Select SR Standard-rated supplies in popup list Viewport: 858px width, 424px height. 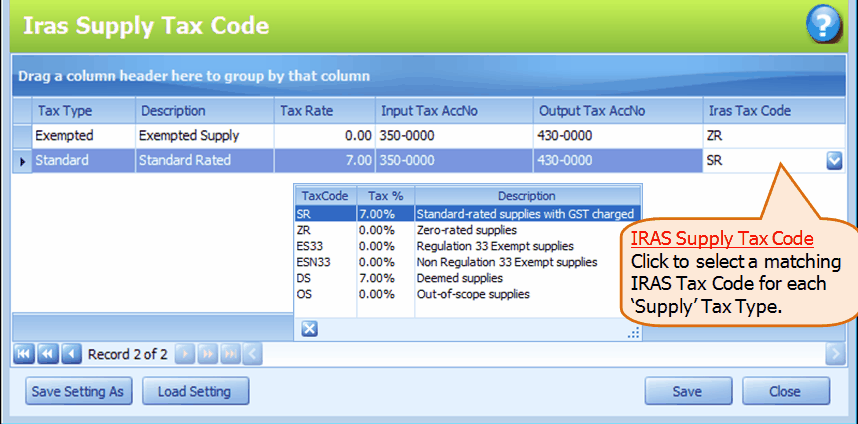(468, 213)
